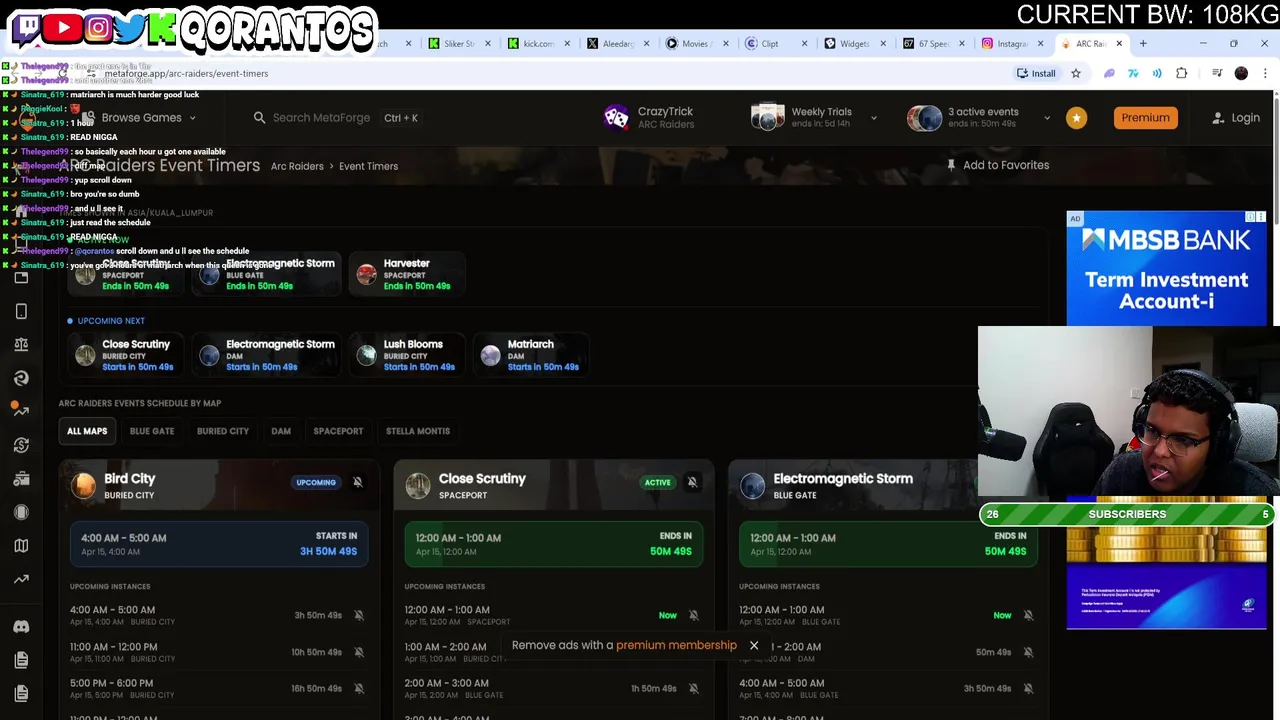Toggle bell for Bird City 5:00 PM instance
This screenshot has width=1280, height=720.
click(x=359, y=688)
